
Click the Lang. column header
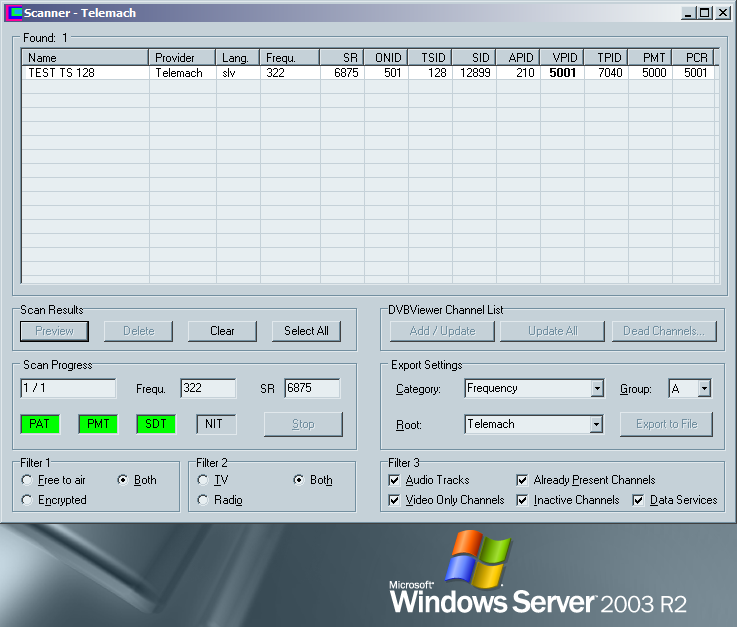pyautogui.click(x=238, y=58)
